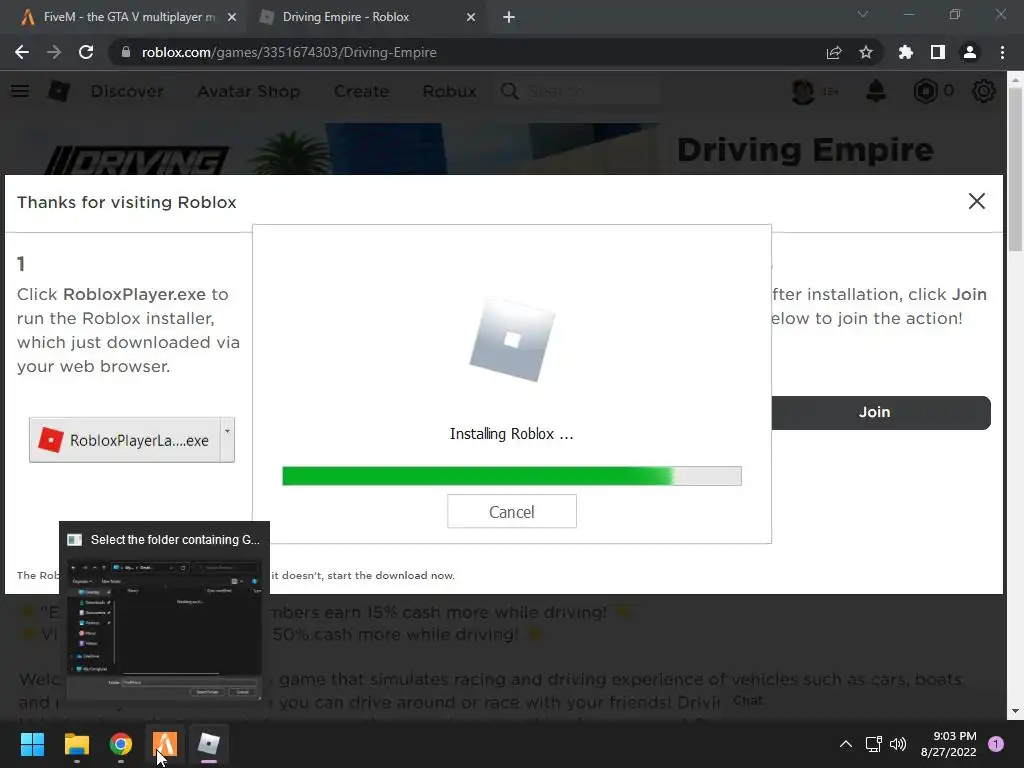Click the 'Installing Roblox ...' status text

pyautogui.click(x=511, y=434)
